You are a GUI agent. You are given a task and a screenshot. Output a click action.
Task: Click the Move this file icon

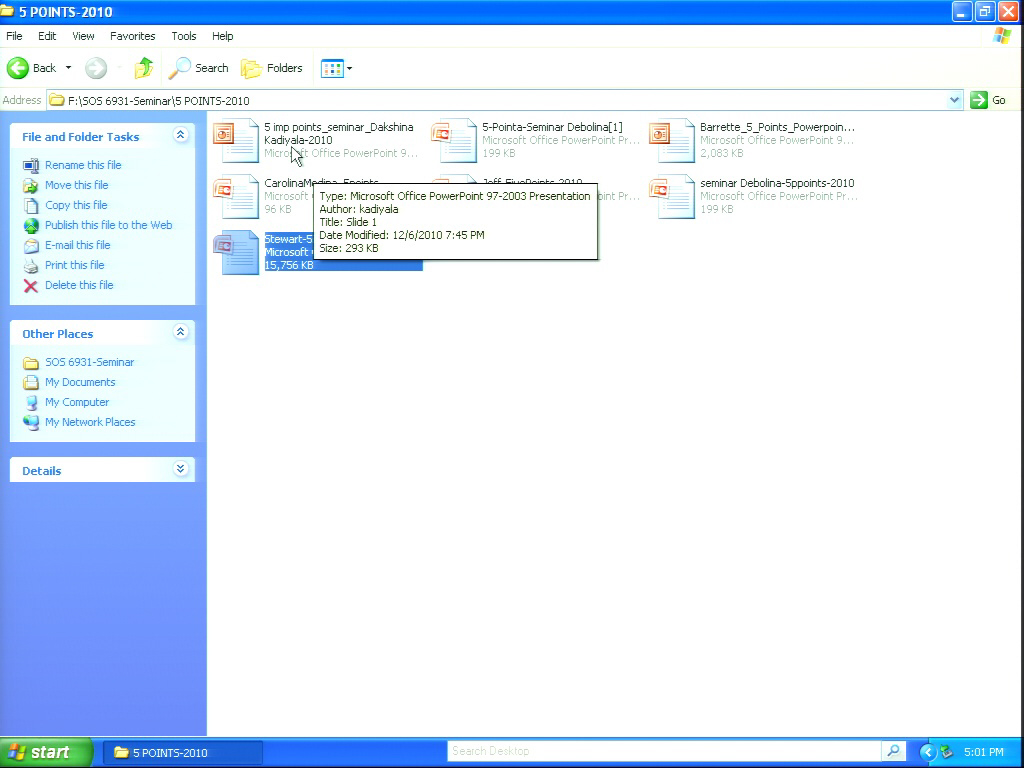pos(31,186)
